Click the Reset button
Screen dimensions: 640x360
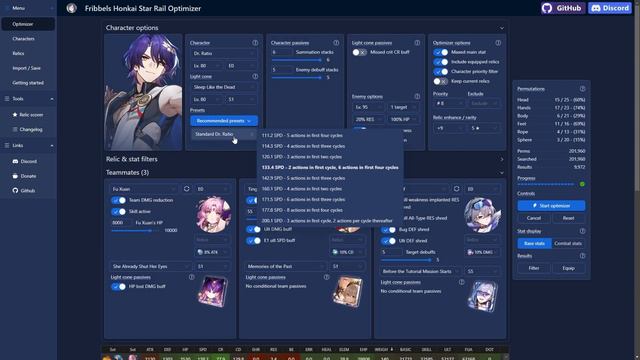(569, 218)
